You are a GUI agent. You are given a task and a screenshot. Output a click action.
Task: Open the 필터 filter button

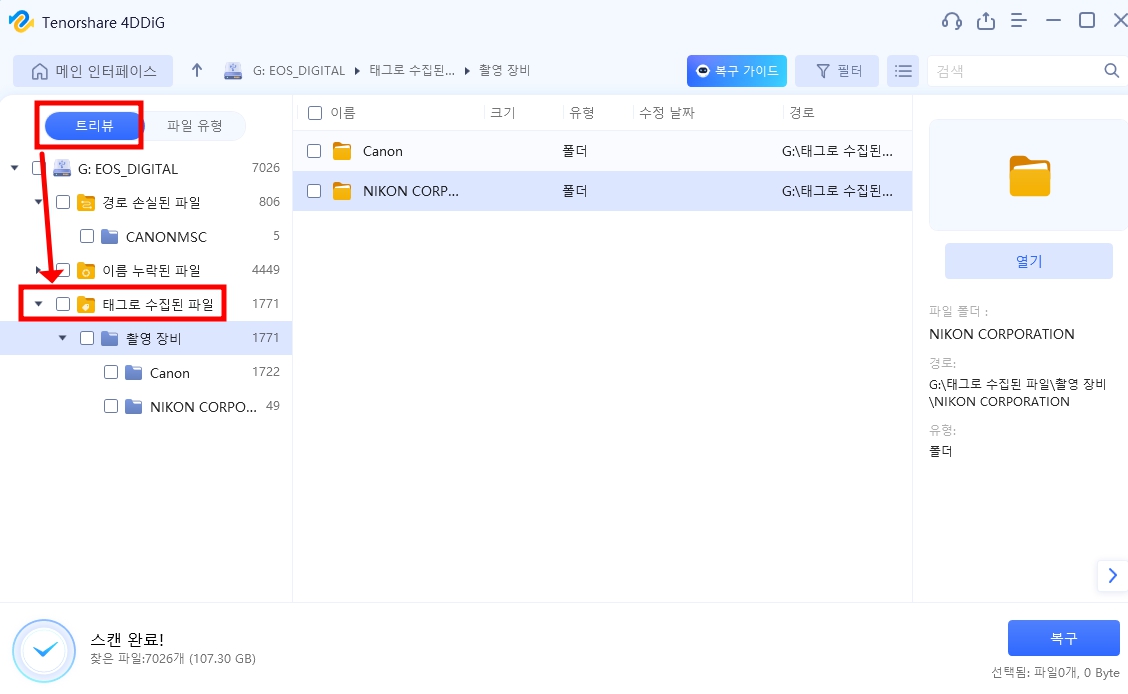(x=837, y=70)
